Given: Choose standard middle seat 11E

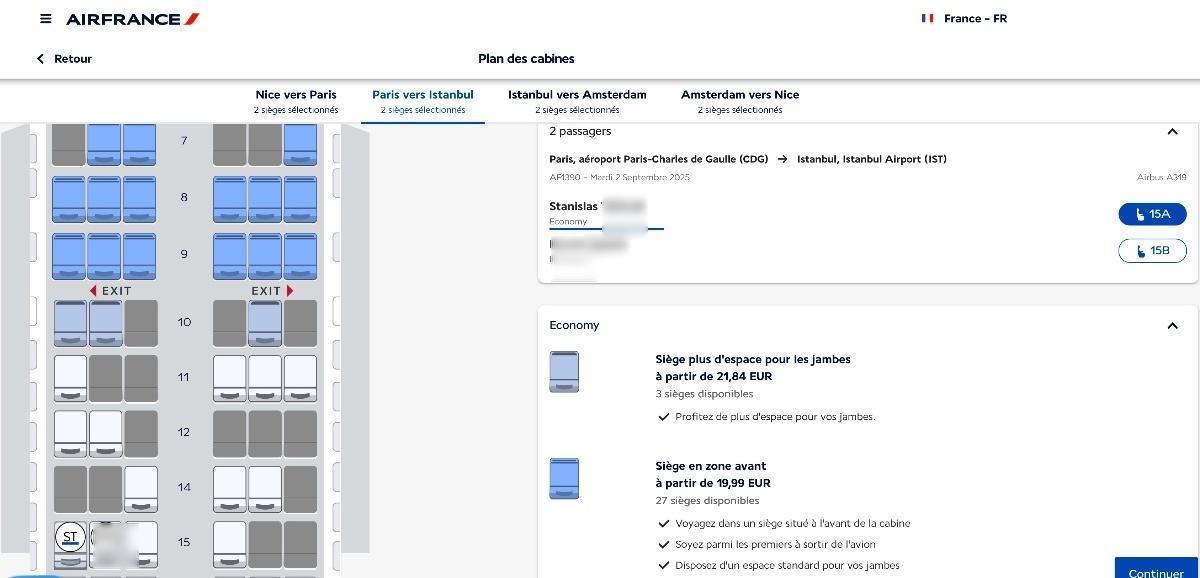Looking at the screenshot, I should [x=265, y=378].
